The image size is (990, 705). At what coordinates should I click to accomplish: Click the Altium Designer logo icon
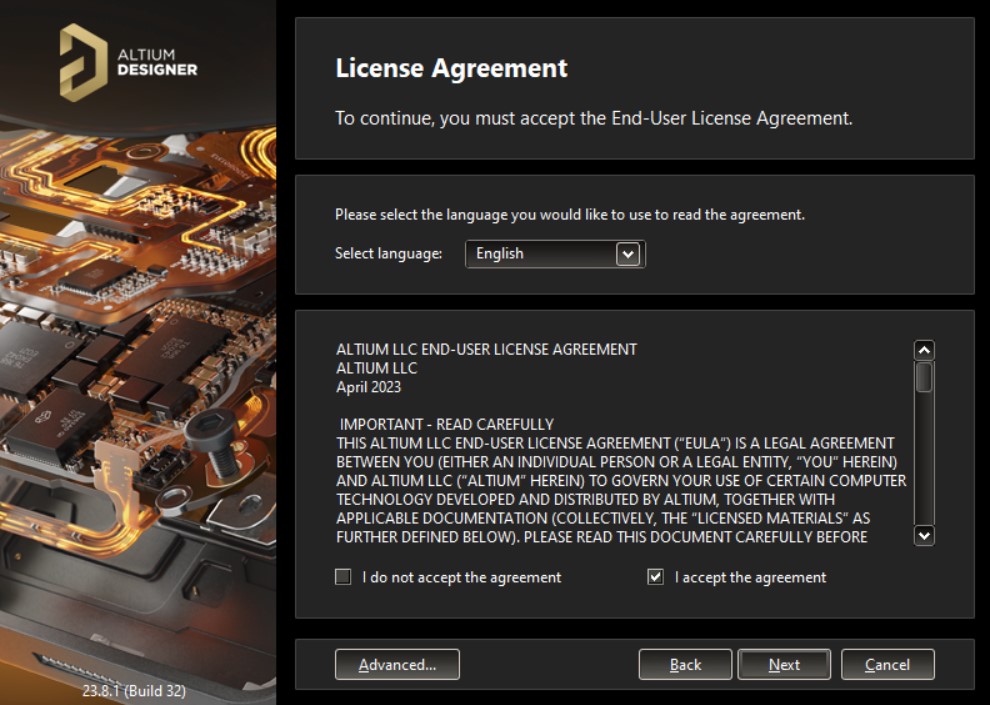click(82, 62)
